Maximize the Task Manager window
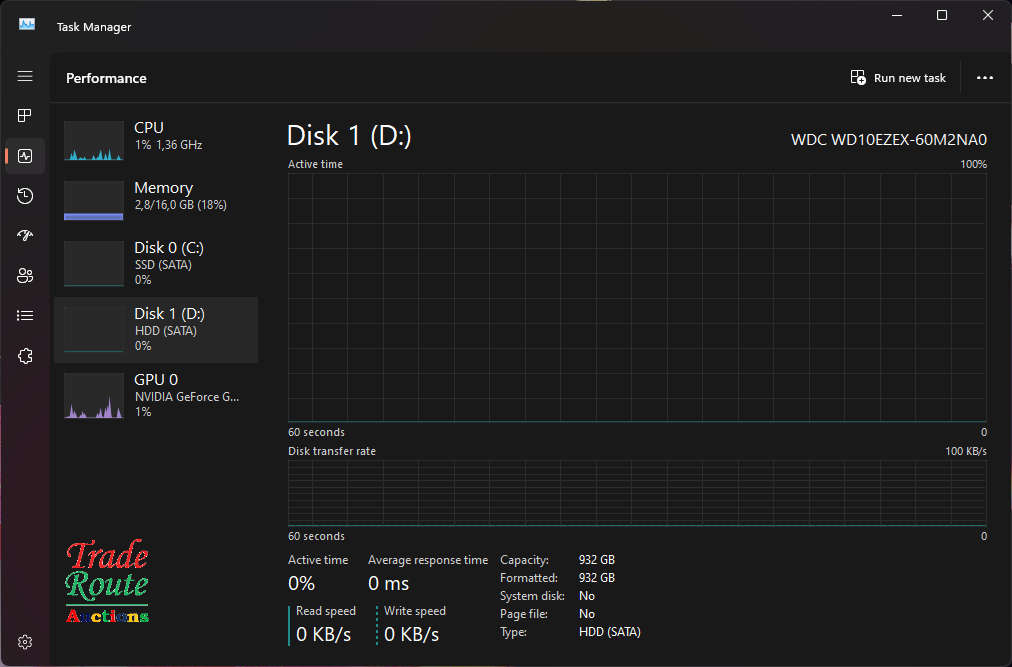The height and width of the screenshot is (667, 1012). pos(942,15)
